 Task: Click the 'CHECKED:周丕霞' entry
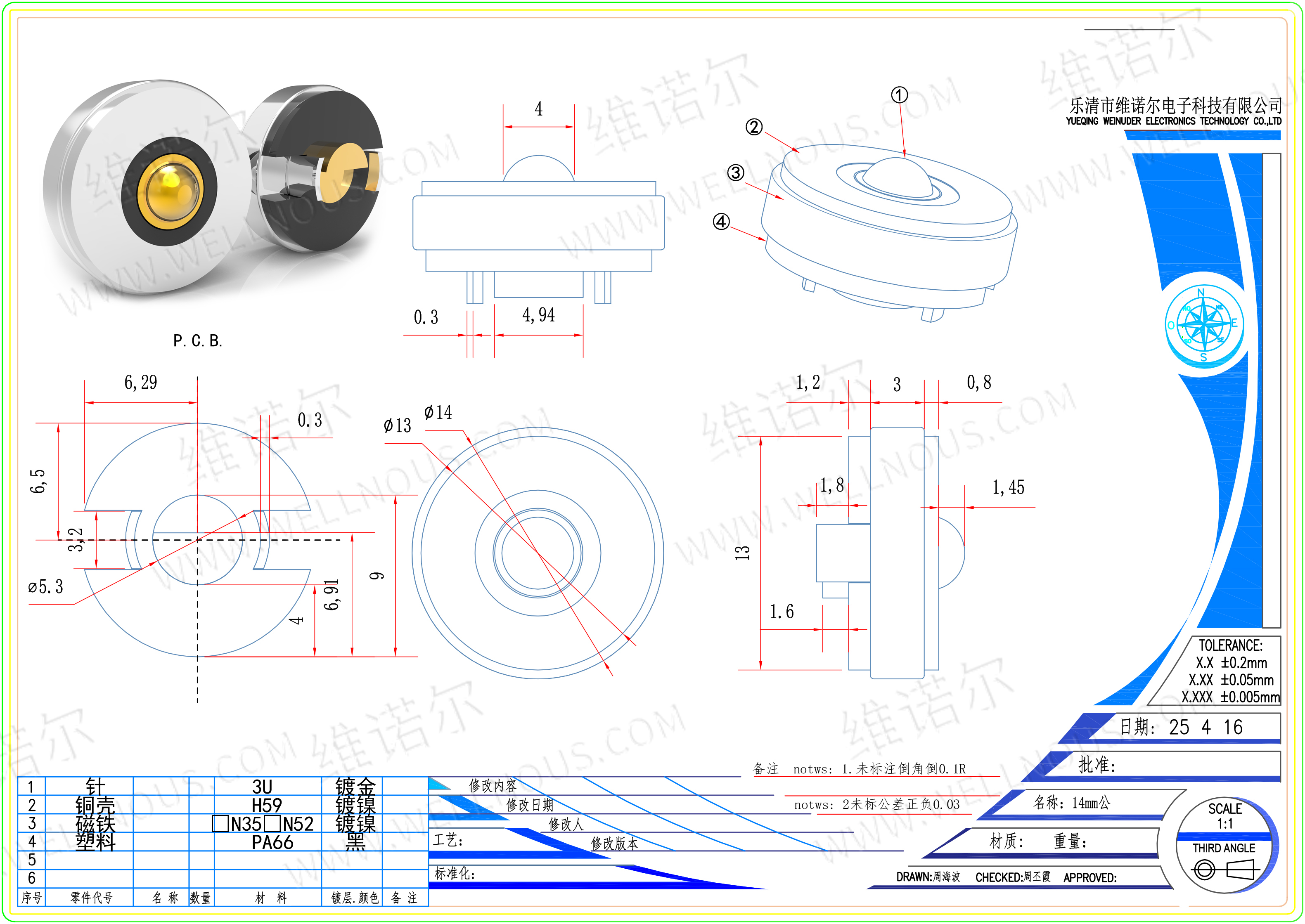(x=1013, y=877)
